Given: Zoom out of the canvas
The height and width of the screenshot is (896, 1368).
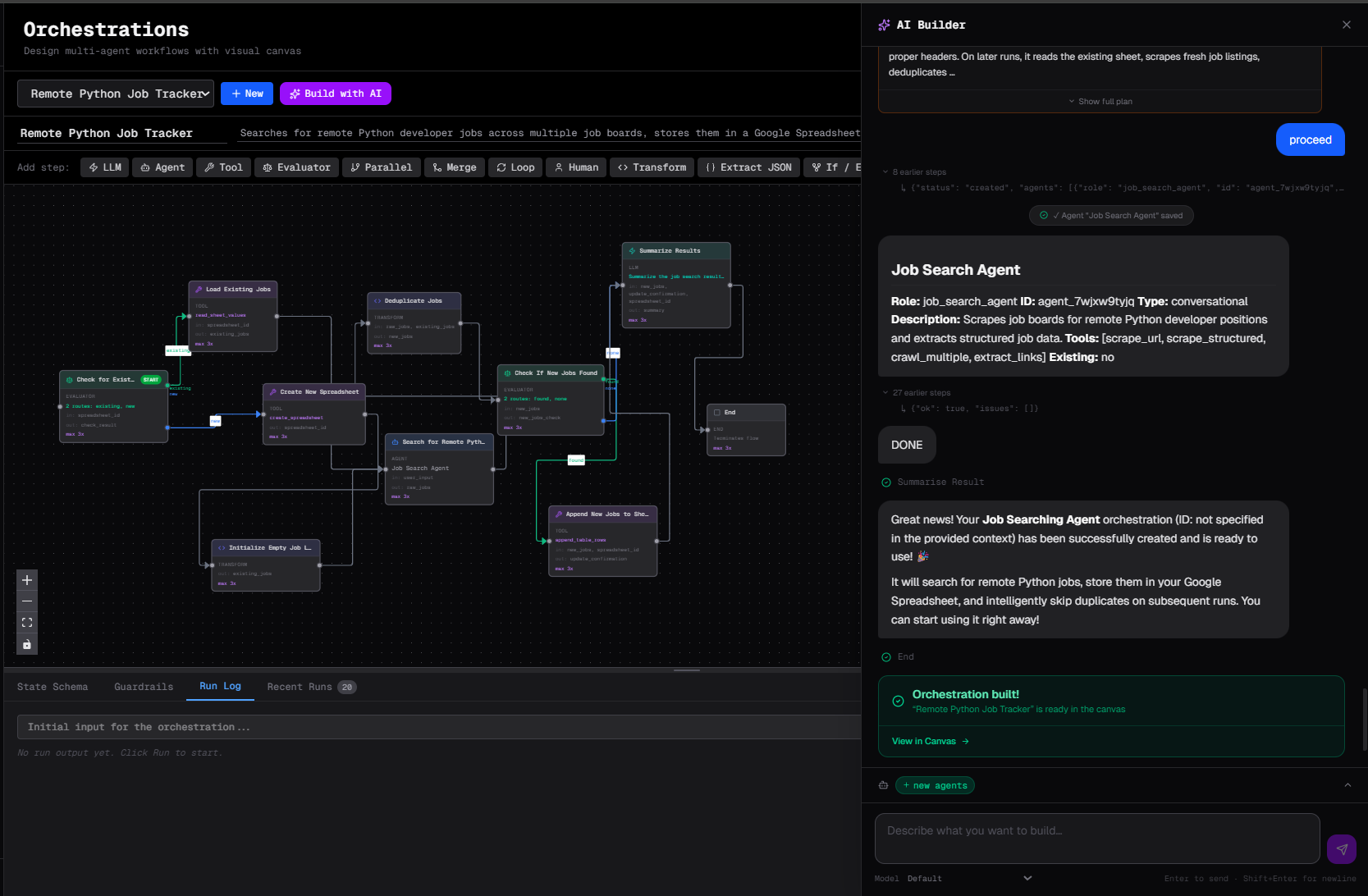Looking at the screenshot, I should click(x=27, y=601).
